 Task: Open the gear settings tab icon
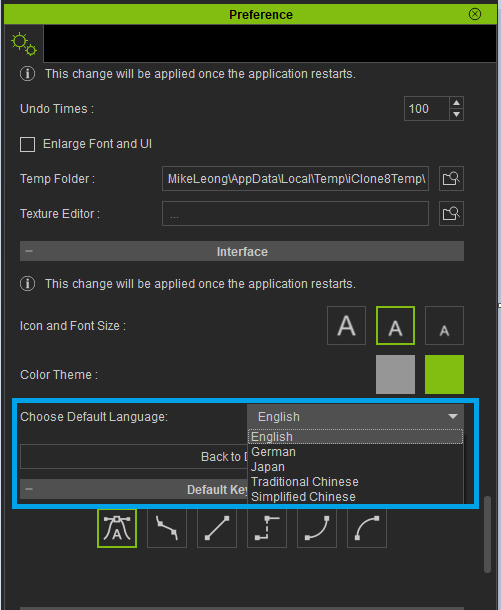pos(24,44)
